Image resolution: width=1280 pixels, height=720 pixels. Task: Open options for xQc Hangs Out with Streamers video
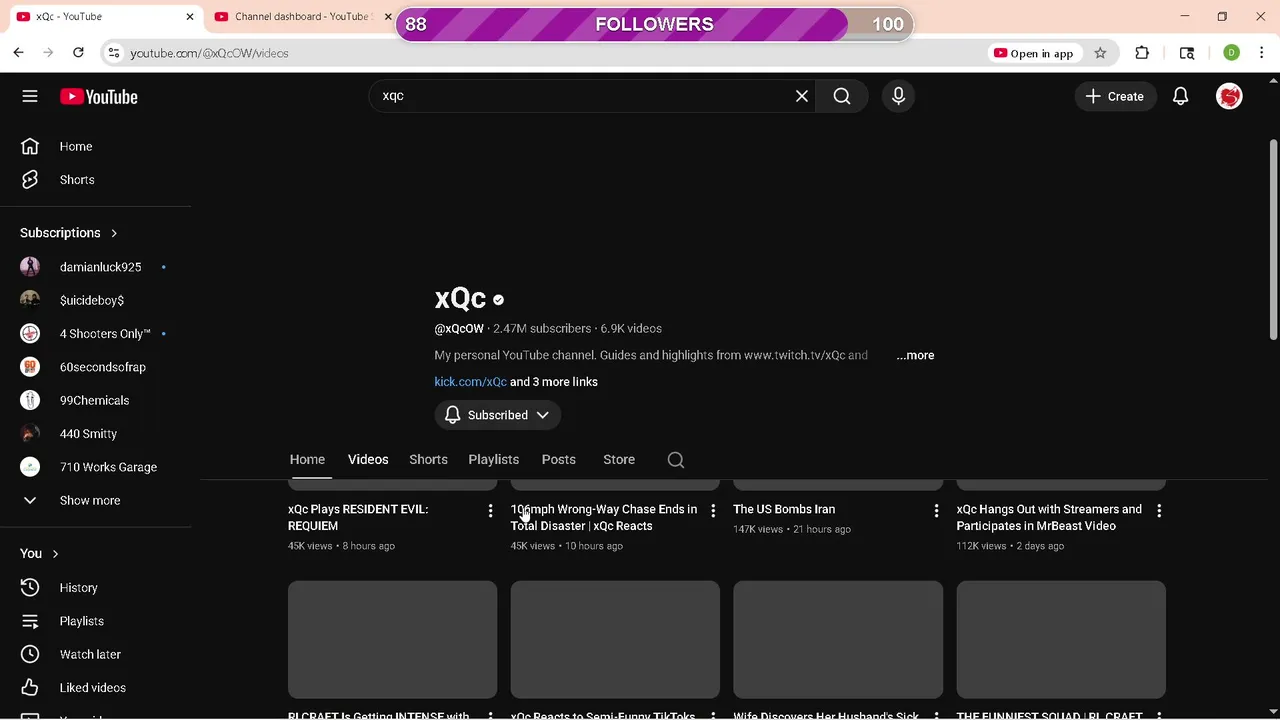pos(1159,511)
